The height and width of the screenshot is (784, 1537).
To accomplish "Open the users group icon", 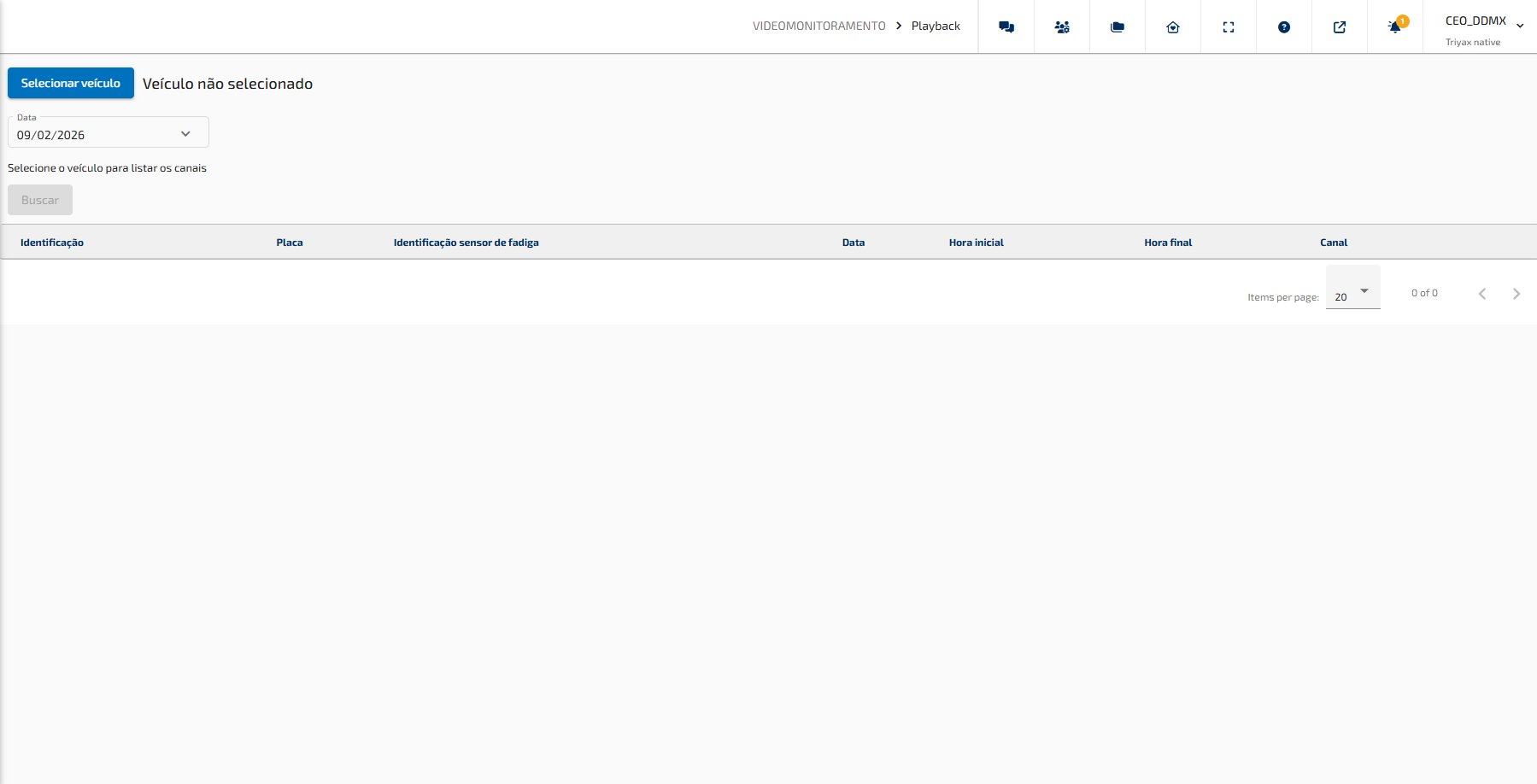I will [1062, 27].
